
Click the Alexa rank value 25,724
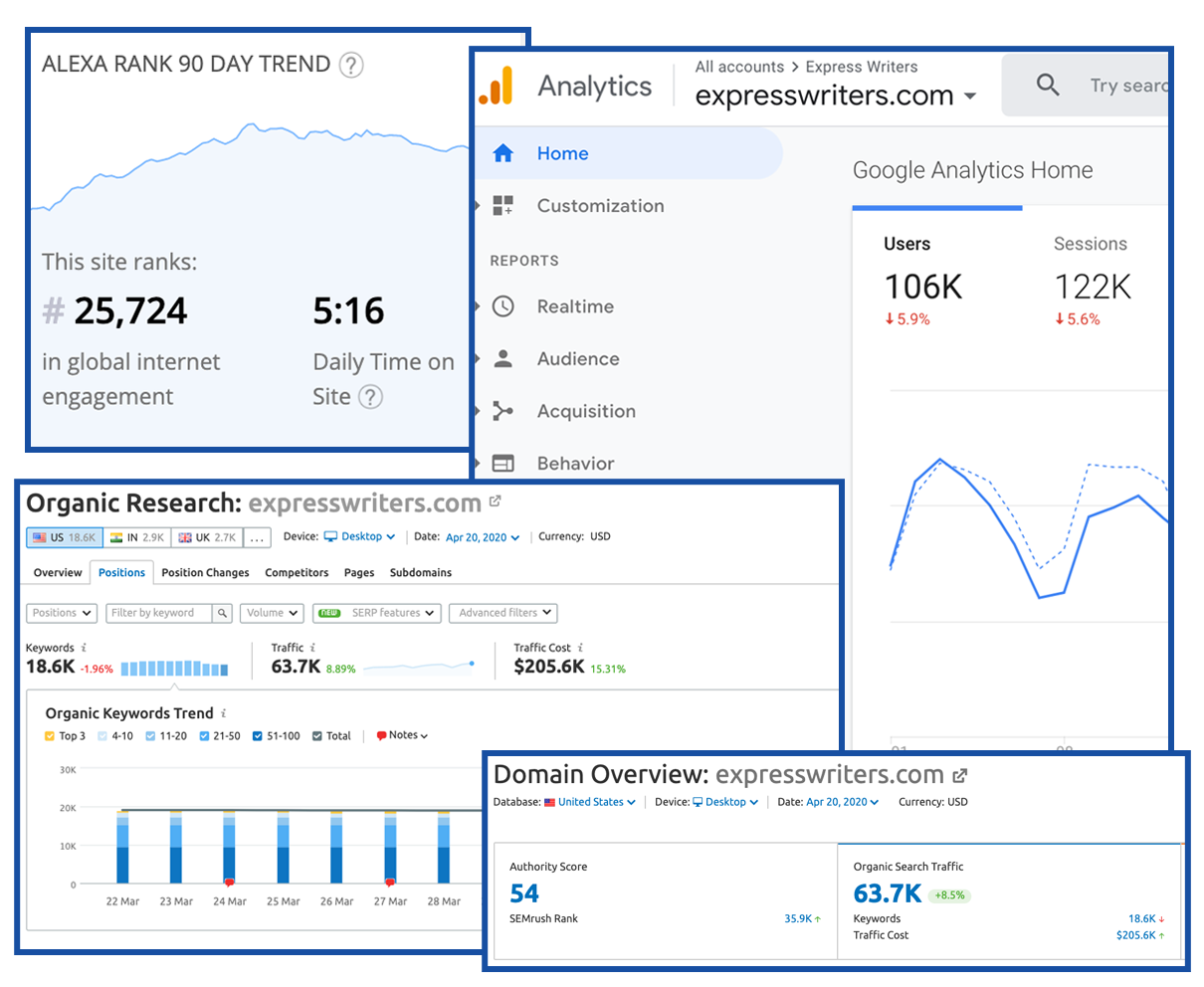coord(130,311)
